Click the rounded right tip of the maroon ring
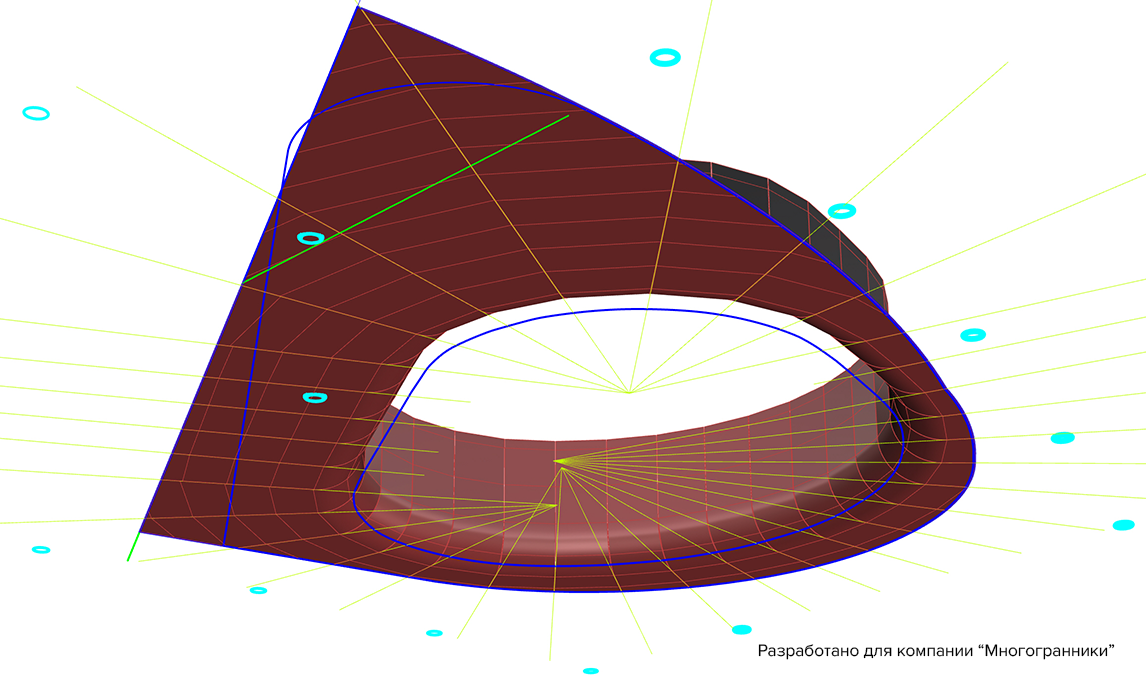The image size is (1146, 680). tap(966, 450)
